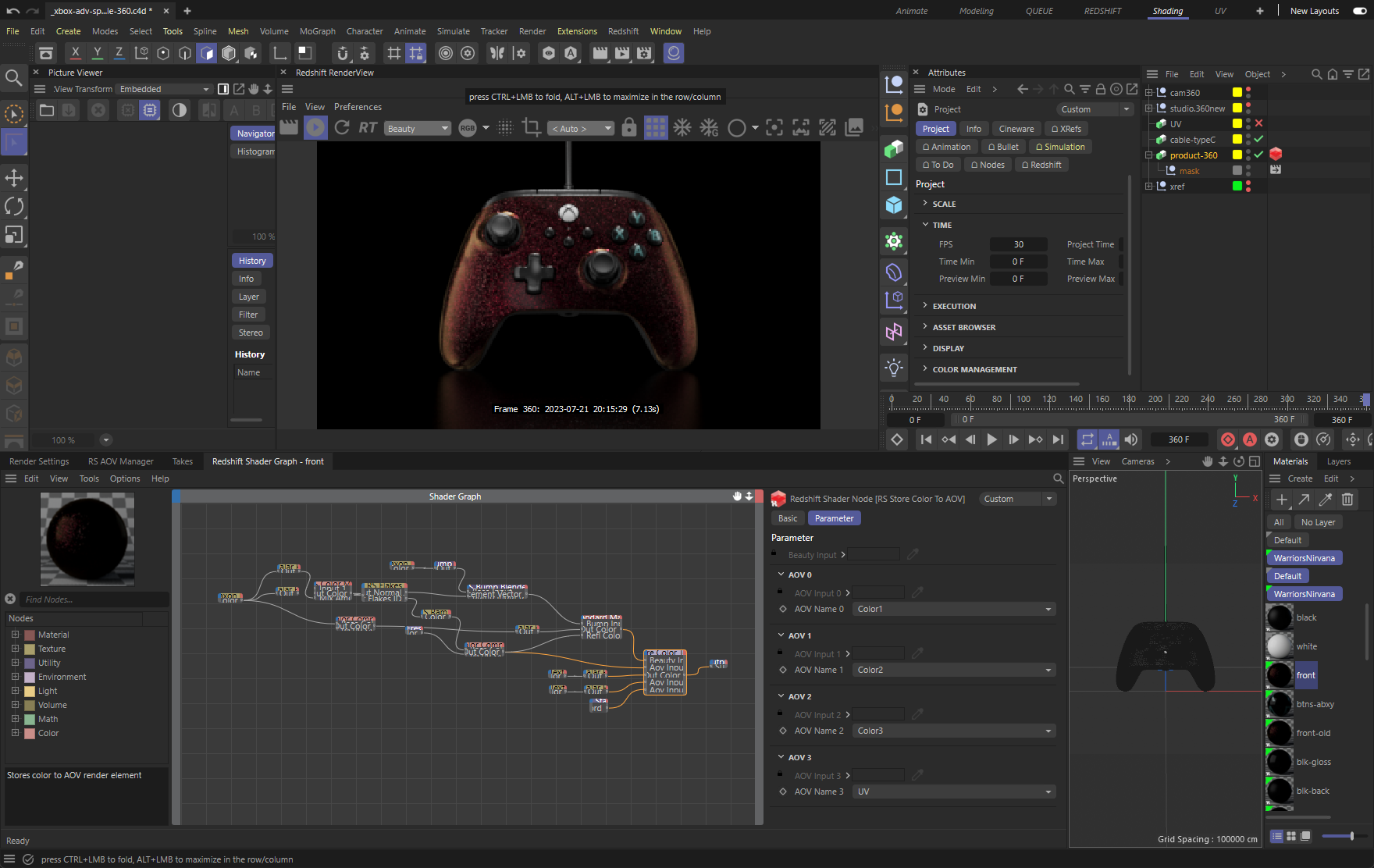Delete material with the trash icon
The image size is (1374, 868).
1347,500
